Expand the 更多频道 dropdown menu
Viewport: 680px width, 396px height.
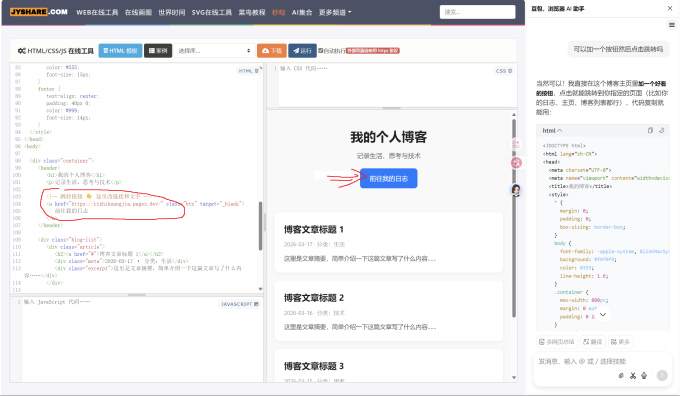(x=335, y=12)
